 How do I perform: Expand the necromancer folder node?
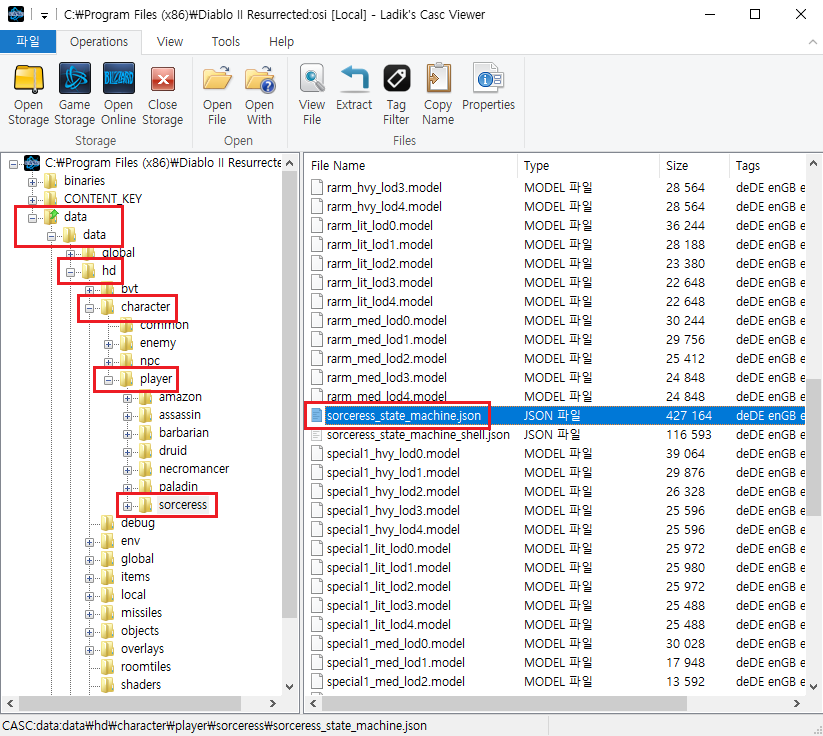click(127, 470)
